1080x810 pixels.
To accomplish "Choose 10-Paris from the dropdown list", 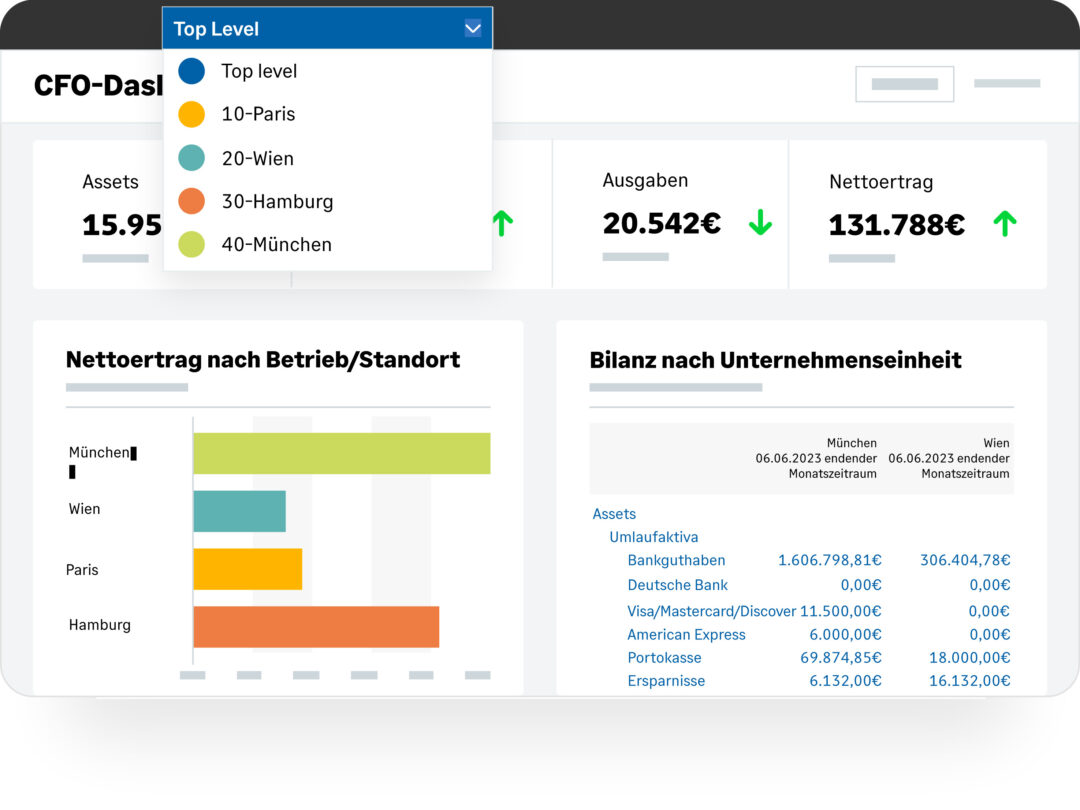I will click(258, 114).
